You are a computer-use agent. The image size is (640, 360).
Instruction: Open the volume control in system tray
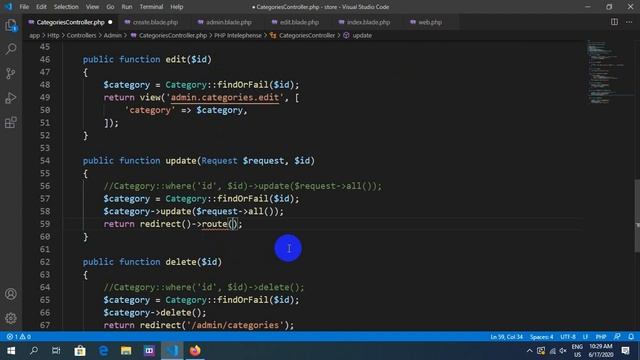[563, 351]
